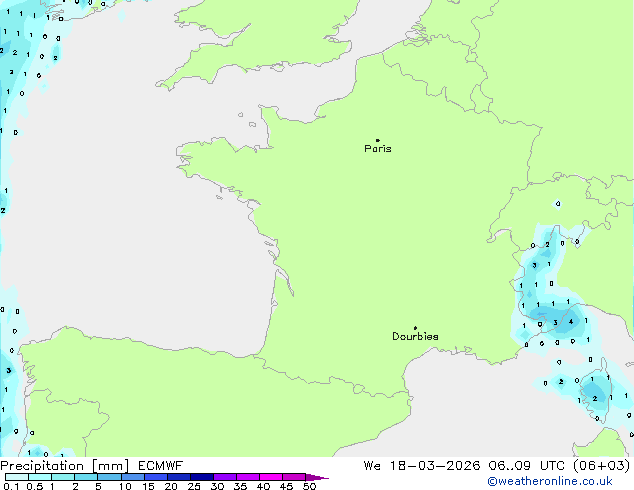Viewport: 634px width, 490px height.
Task: Pick the legend swatch between 10 and 15
Action: coord(133,477)
